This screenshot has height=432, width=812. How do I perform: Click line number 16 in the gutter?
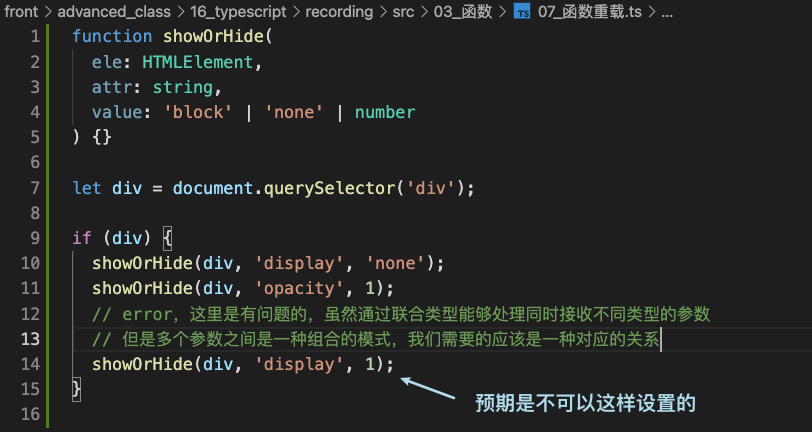coord(31,414)
